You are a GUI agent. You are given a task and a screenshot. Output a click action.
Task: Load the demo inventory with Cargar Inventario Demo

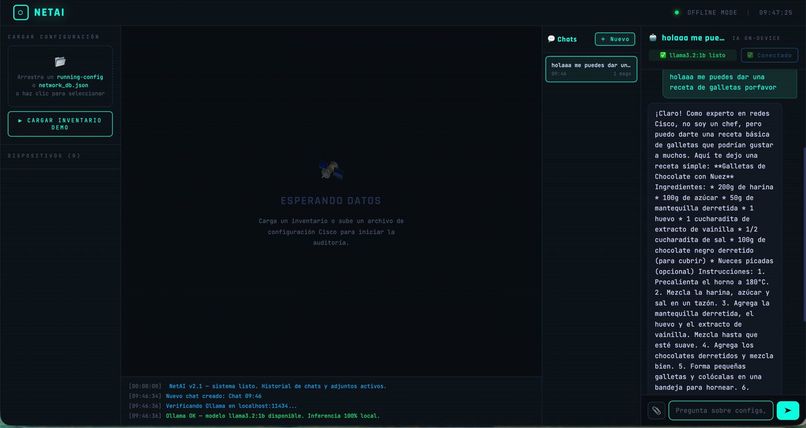[60, 124]
